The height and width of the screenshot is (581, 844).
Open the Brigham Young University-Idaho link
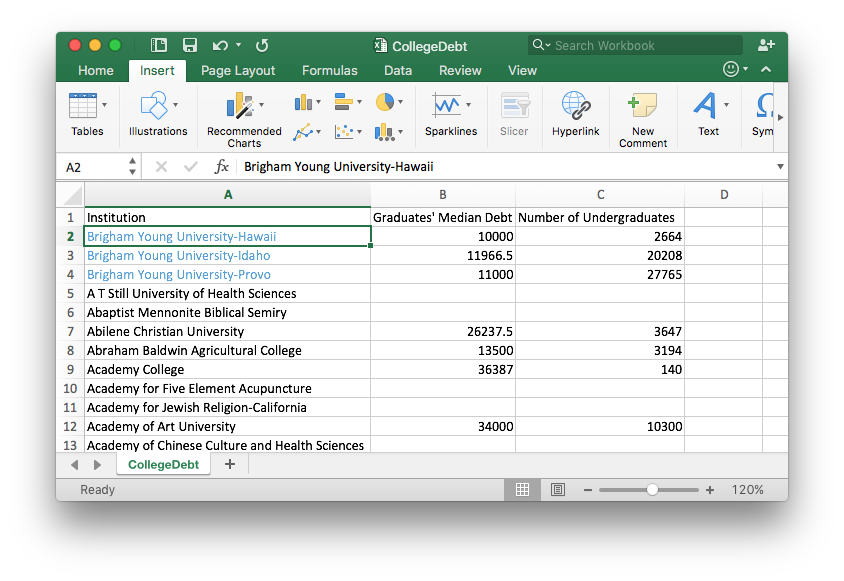point(179,256)
